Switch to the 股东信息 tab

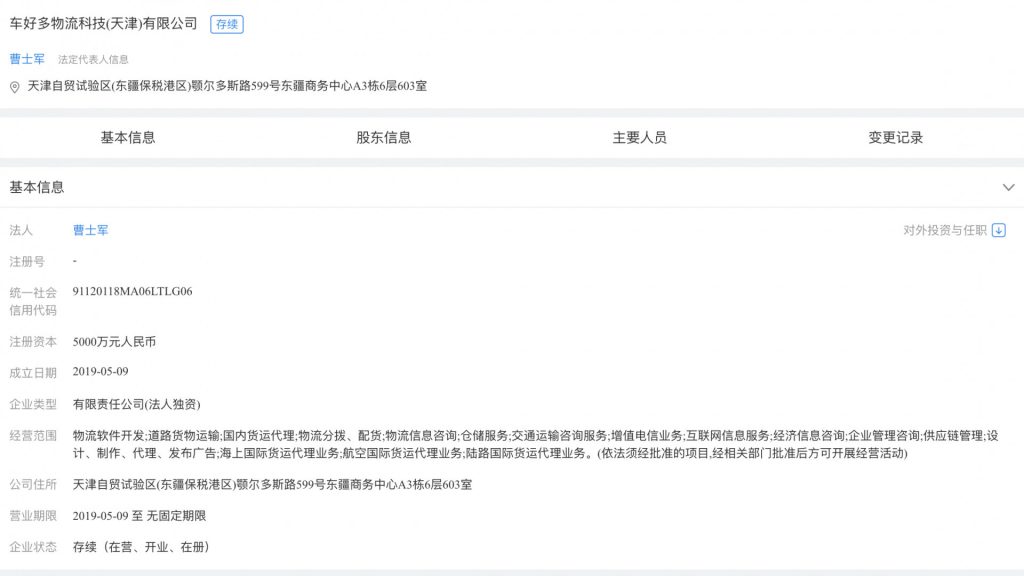(x=381, y=137)
